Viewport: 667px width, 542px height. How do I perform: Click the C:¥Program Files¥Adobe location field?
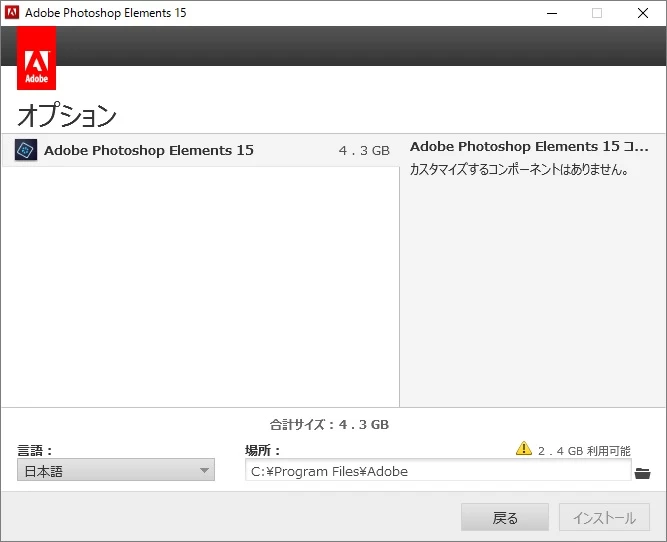click(x=438, y=471)
